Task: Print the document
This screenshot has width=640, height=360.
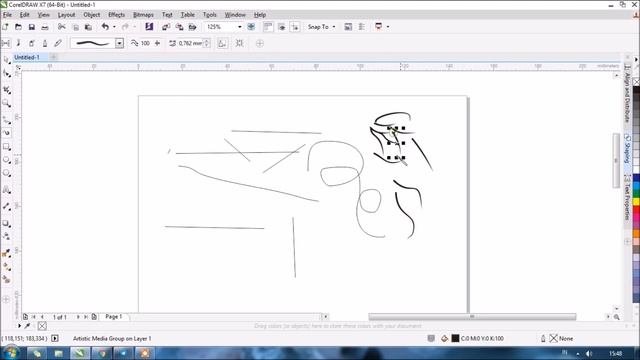Action: [45, 27]
